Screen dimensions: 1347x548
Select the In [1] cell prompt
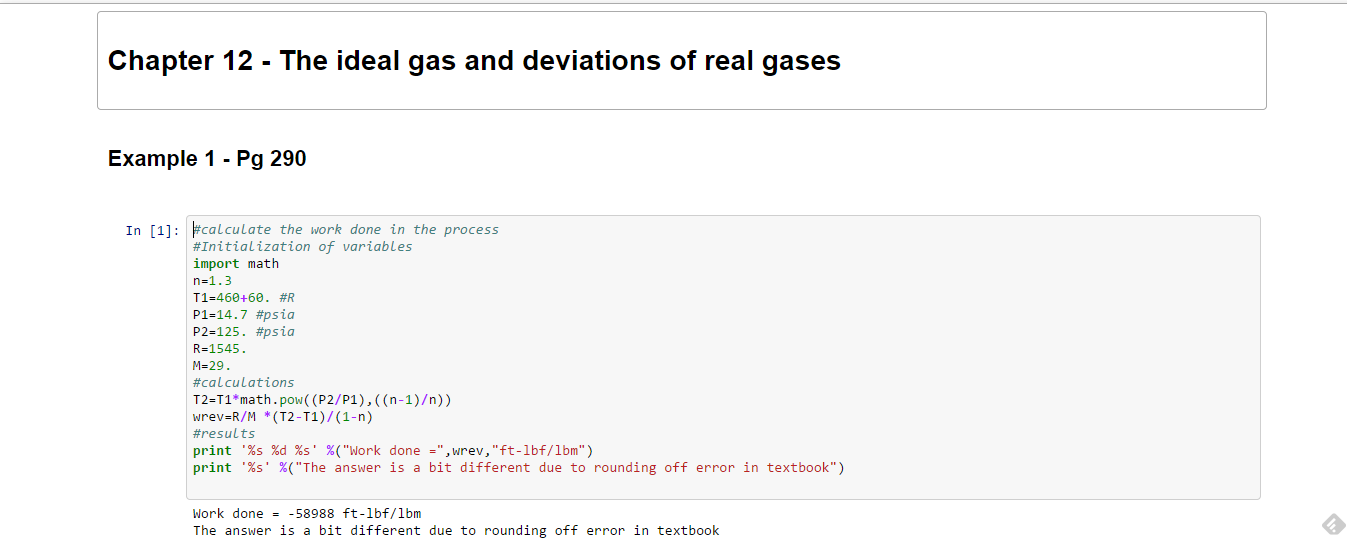pyautogui.click(x=153, y=231)
